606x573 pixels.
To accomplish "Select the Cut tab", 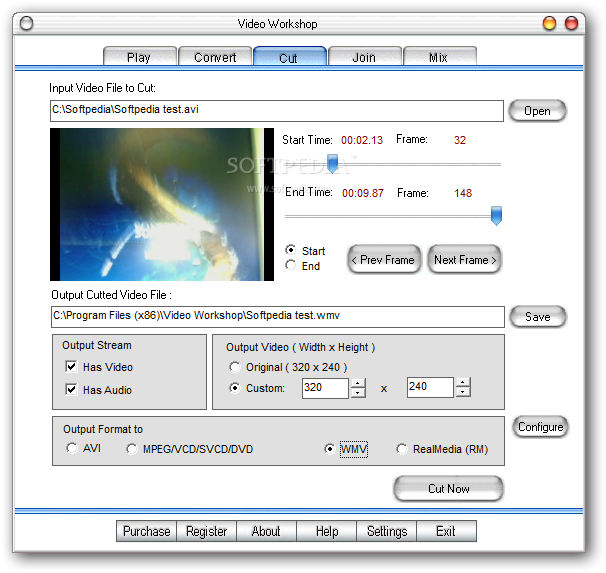I will (290, 57).
